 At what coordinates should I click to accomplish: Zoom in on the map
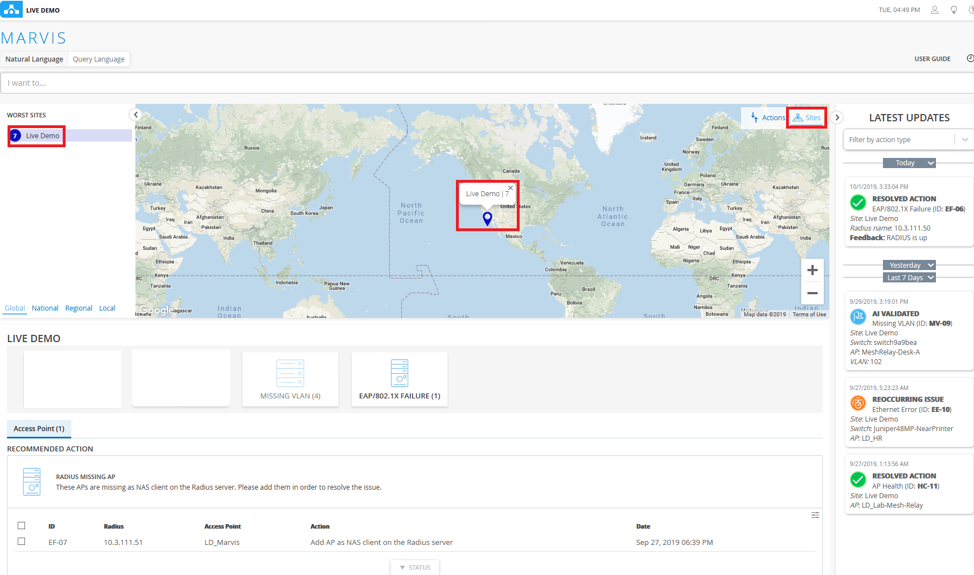point(812,270)
